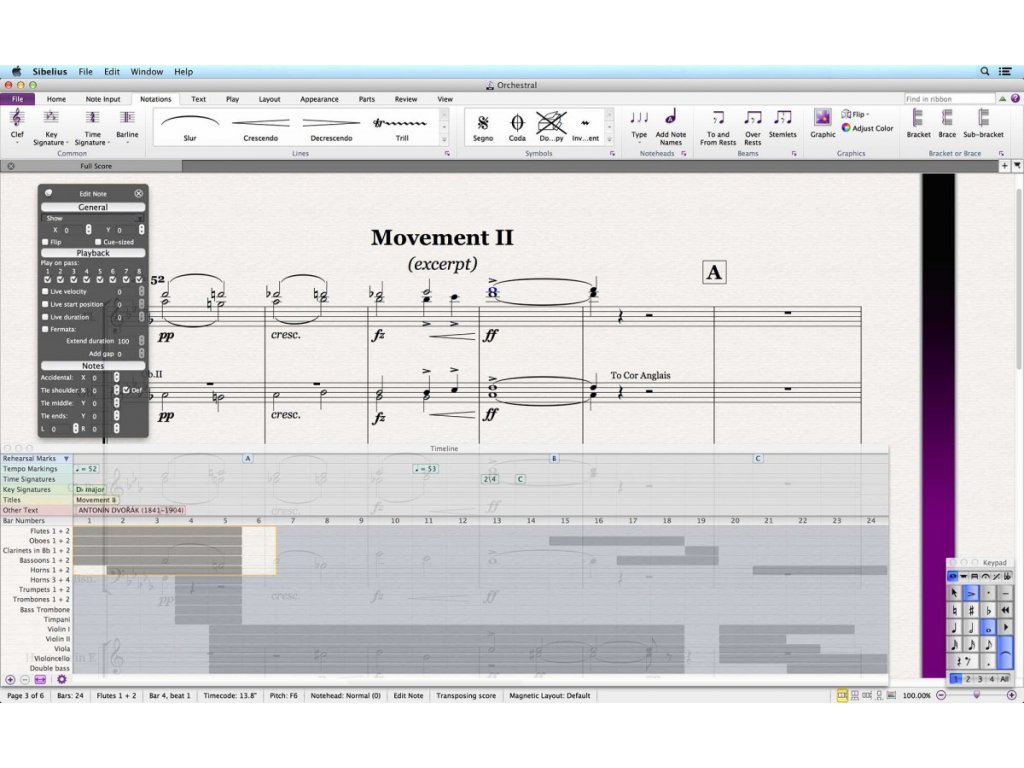
Task: Add a Bracket
Action: pyautogui.click(x=918, y=123)
